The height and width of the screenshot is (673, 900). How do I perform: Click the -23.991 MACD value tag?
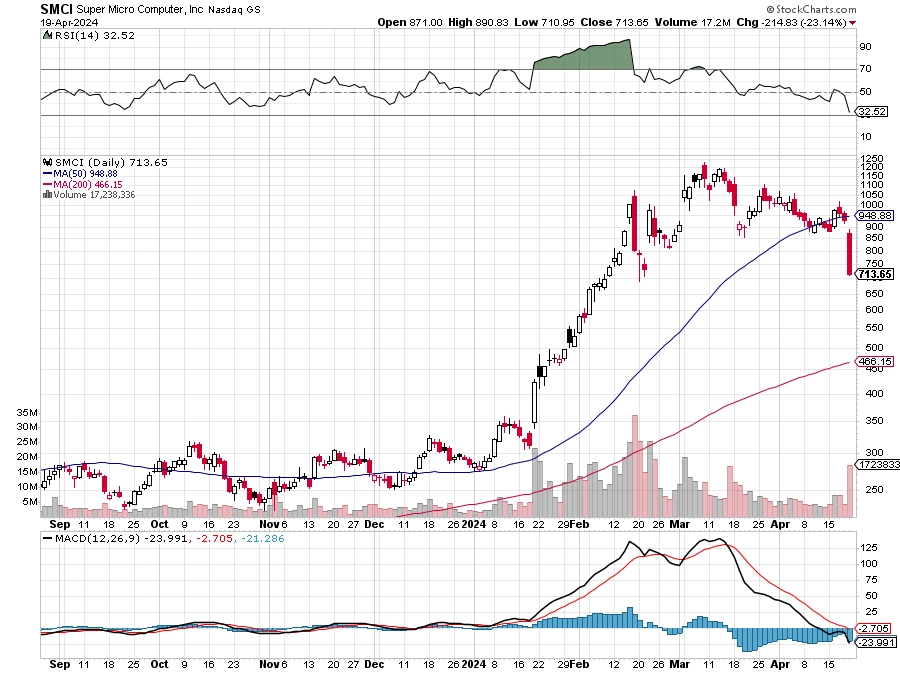875,642
